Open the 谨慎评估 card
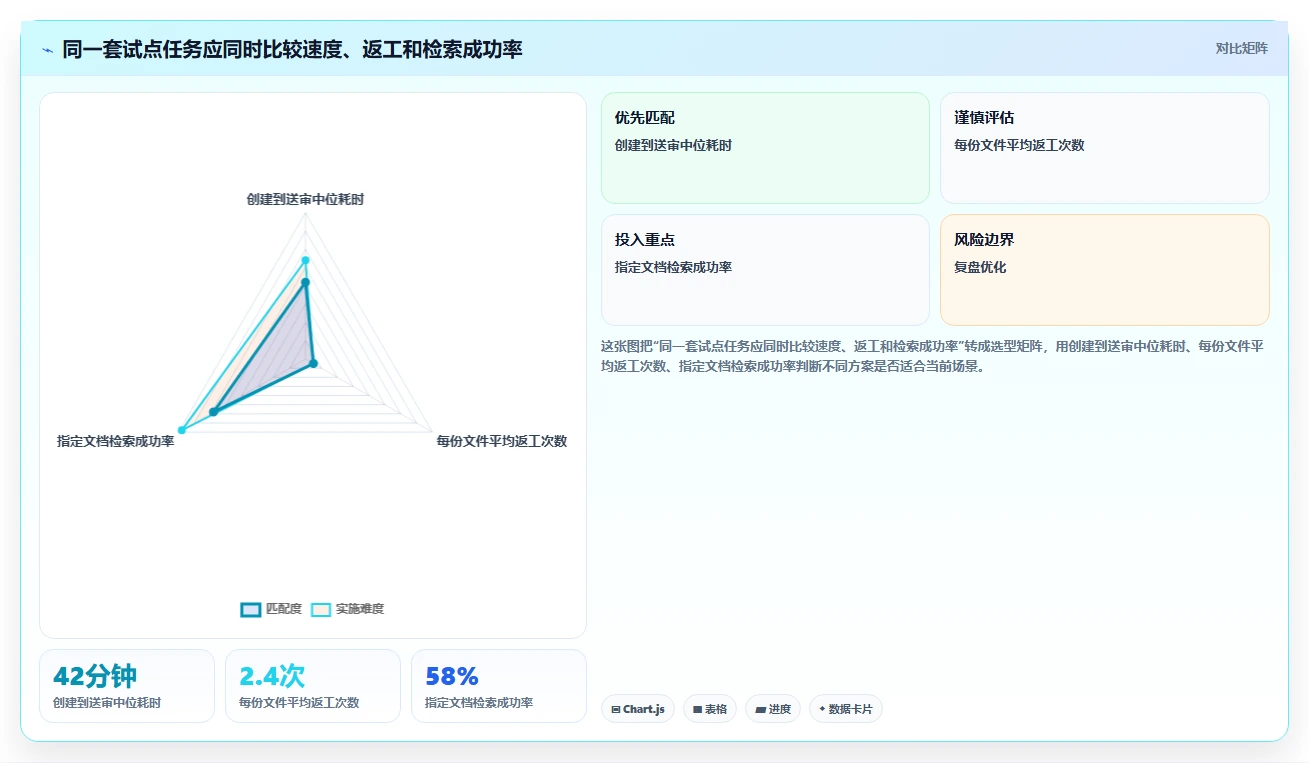This screenshot has height=763, width=1309. pos(1105,148)
